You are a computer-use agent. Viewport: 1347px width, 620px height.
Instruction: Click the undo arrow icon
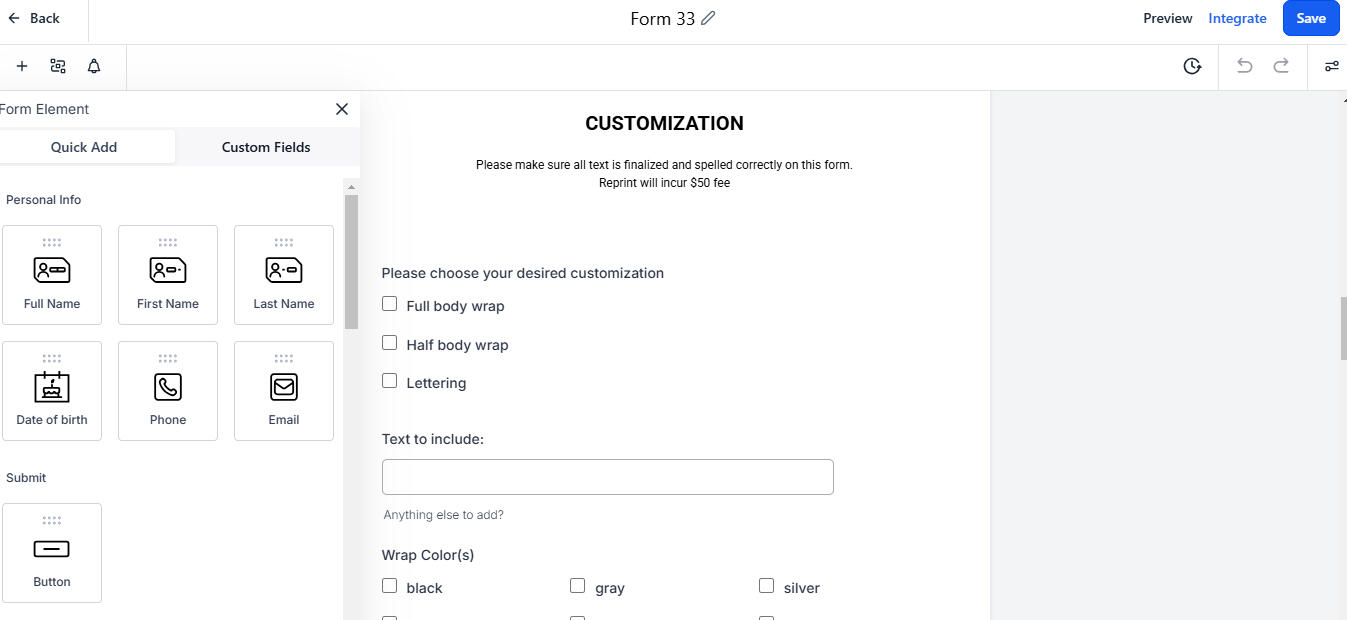(1245, 66)
